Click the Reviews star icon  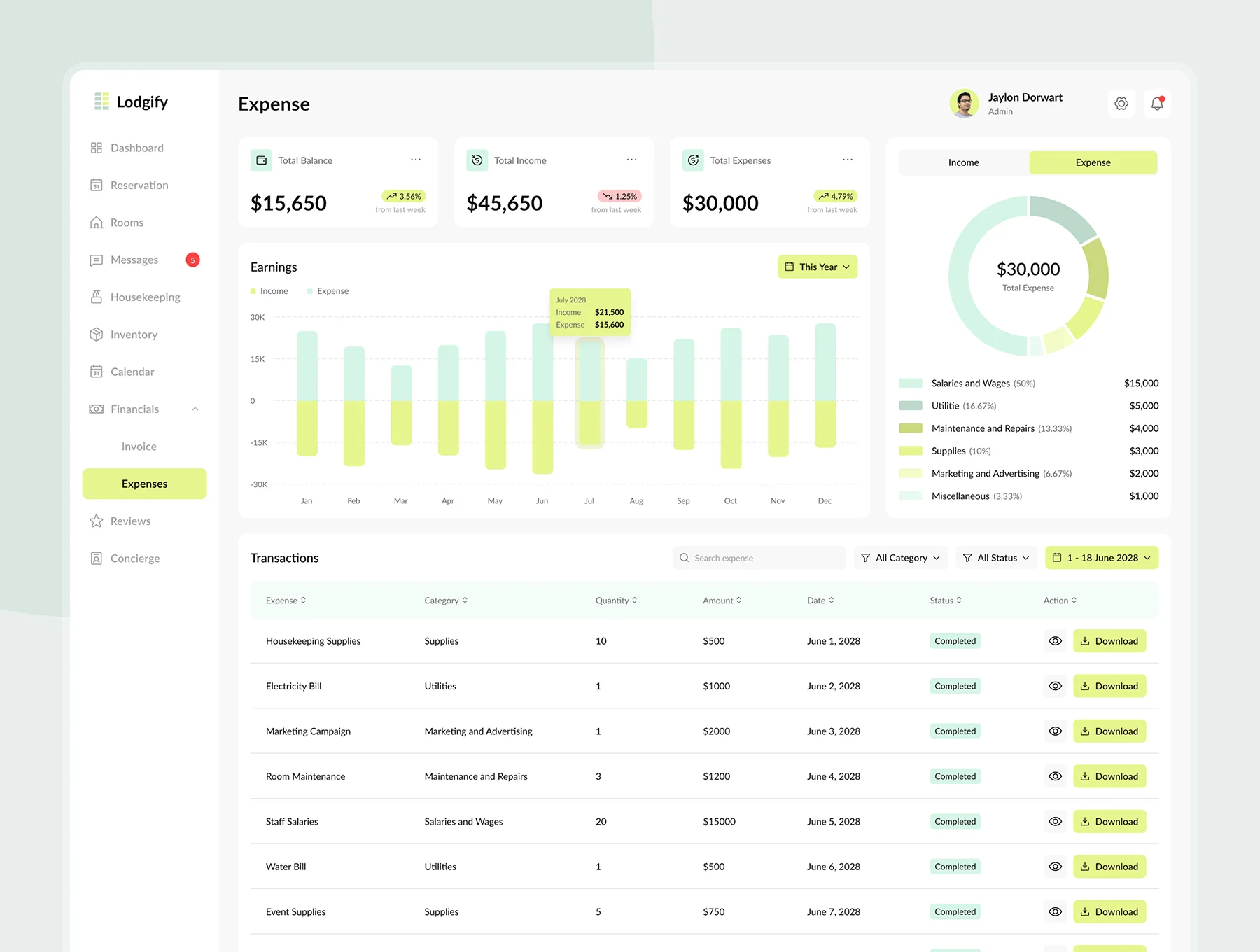[97, 521]
